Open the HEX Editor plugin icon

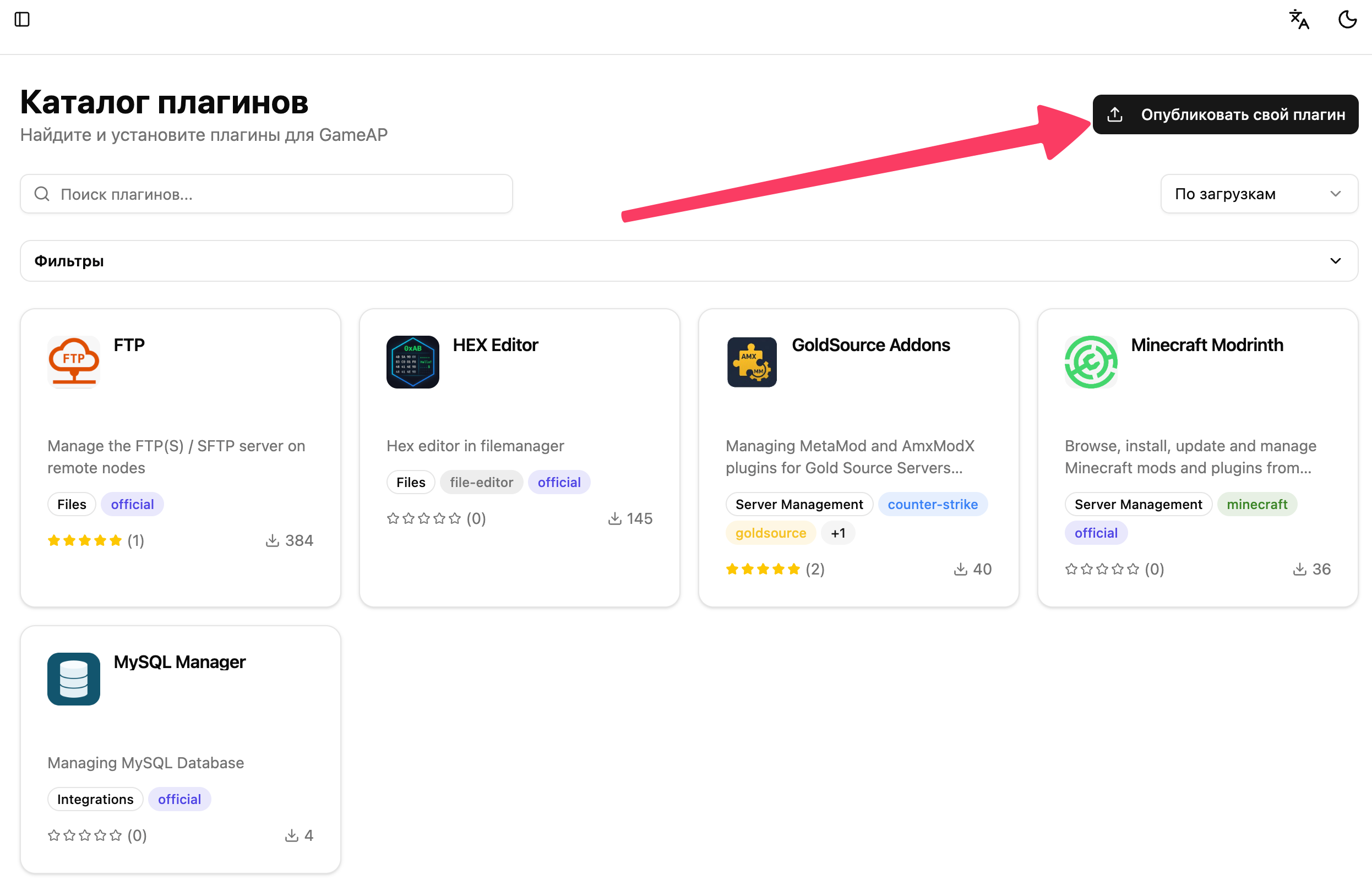point(412,362)
